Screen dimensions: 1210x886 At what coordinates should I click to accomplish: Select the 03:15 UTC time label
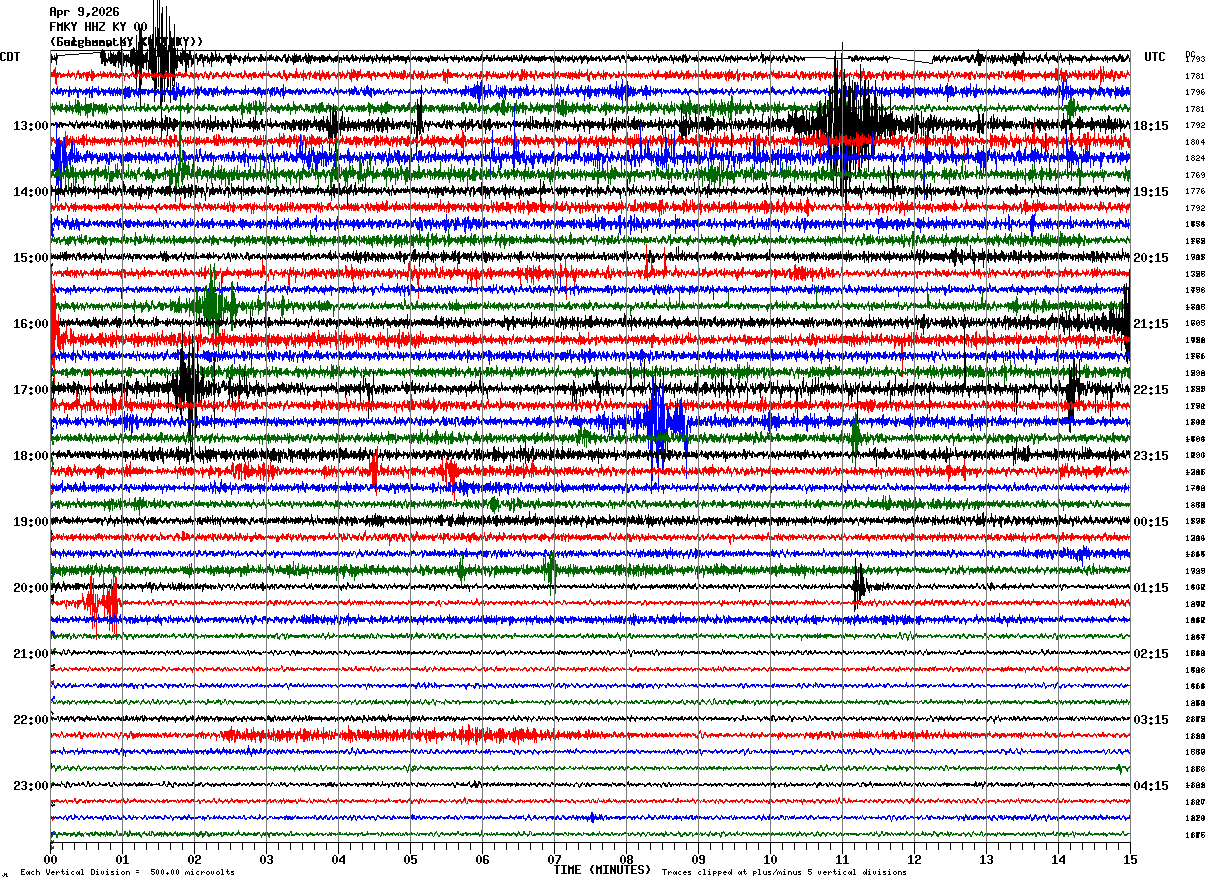(x=1151, y=720)
